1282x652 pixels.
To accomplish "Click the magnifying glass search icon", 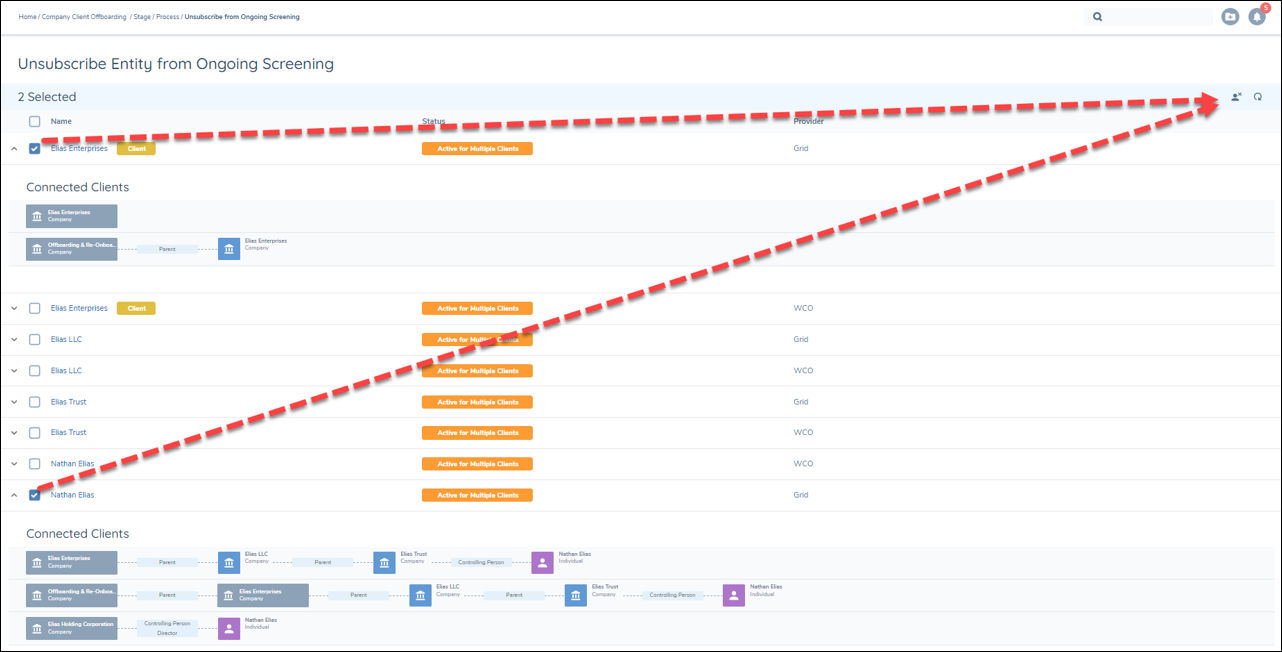I will pos(1097,17).
